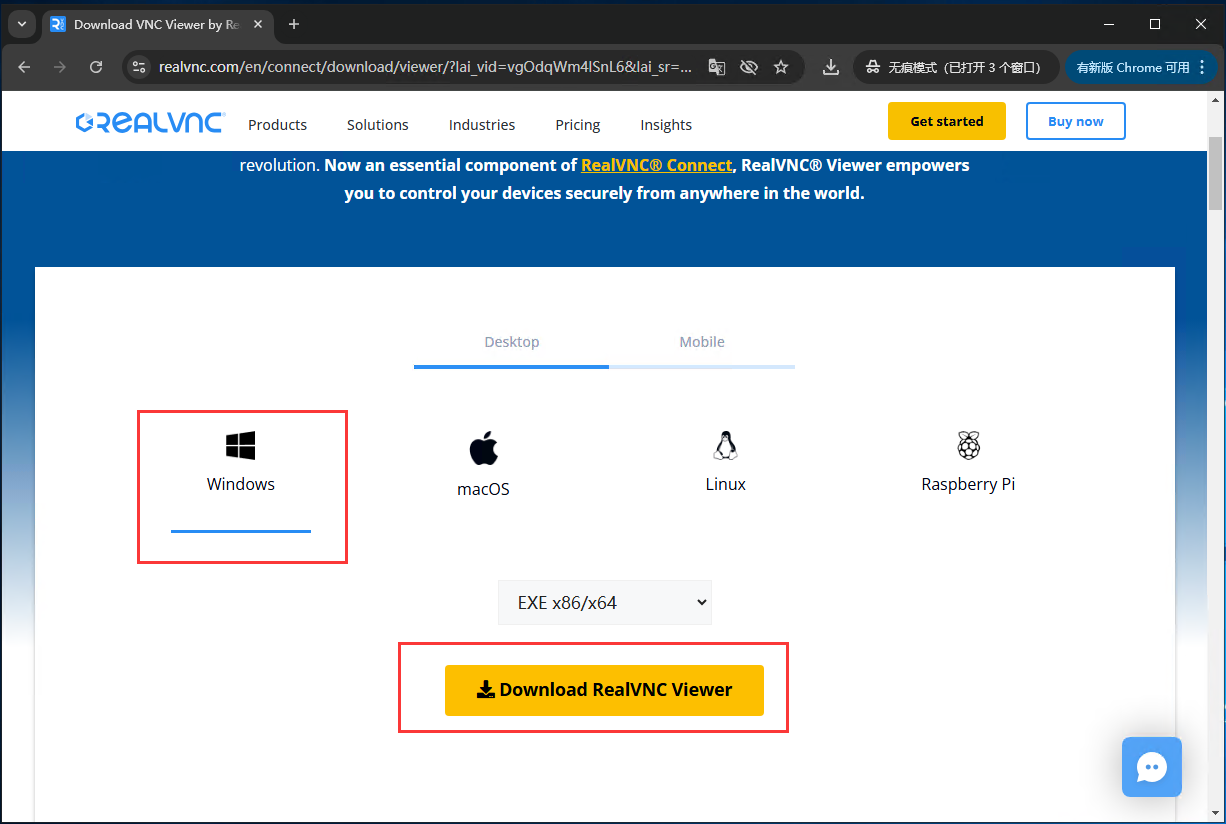Screen dimensions: 1226x824
Task: Open the Pricing page
Action: pos(578,125)
